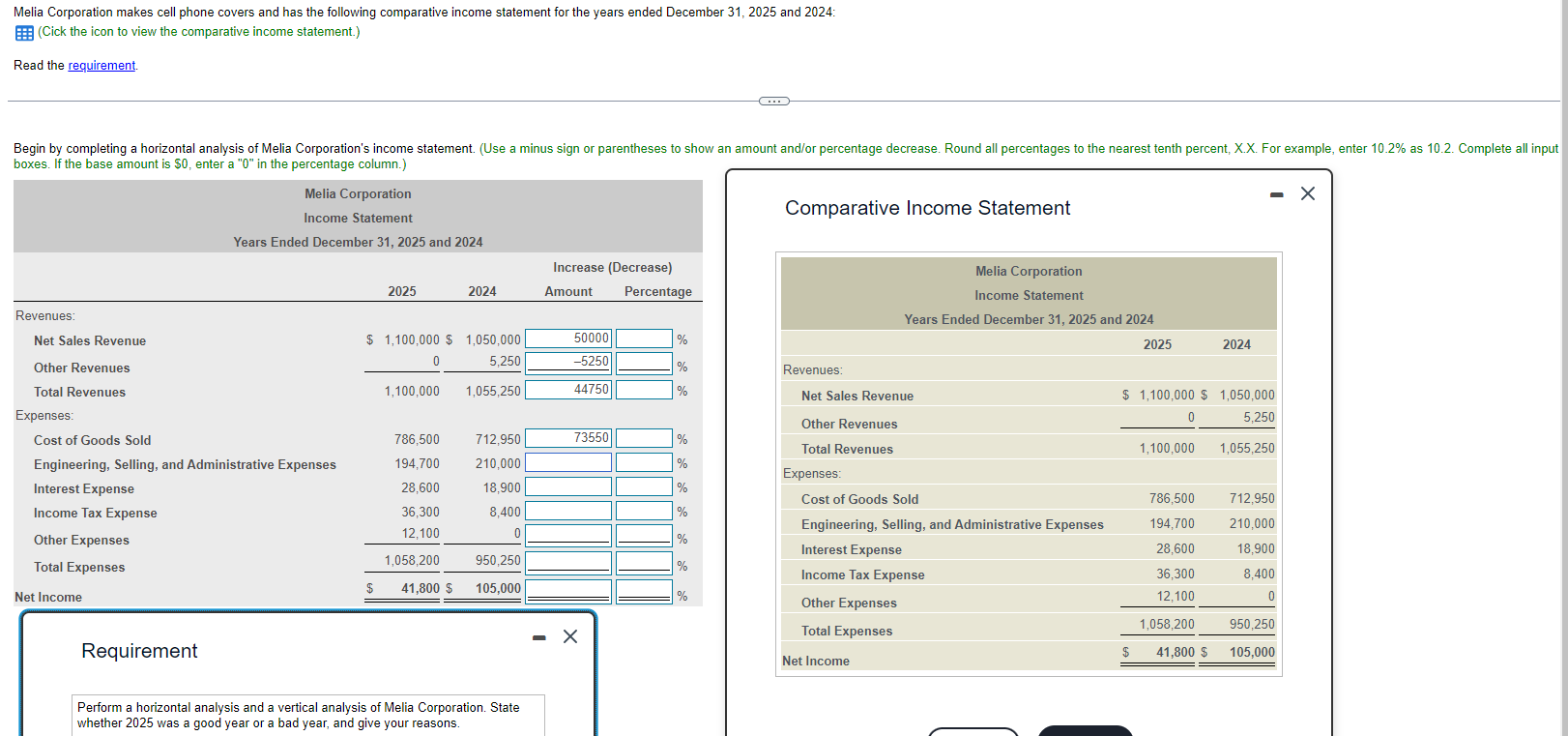Select Total Revenues amount field

tap(568, 390)
